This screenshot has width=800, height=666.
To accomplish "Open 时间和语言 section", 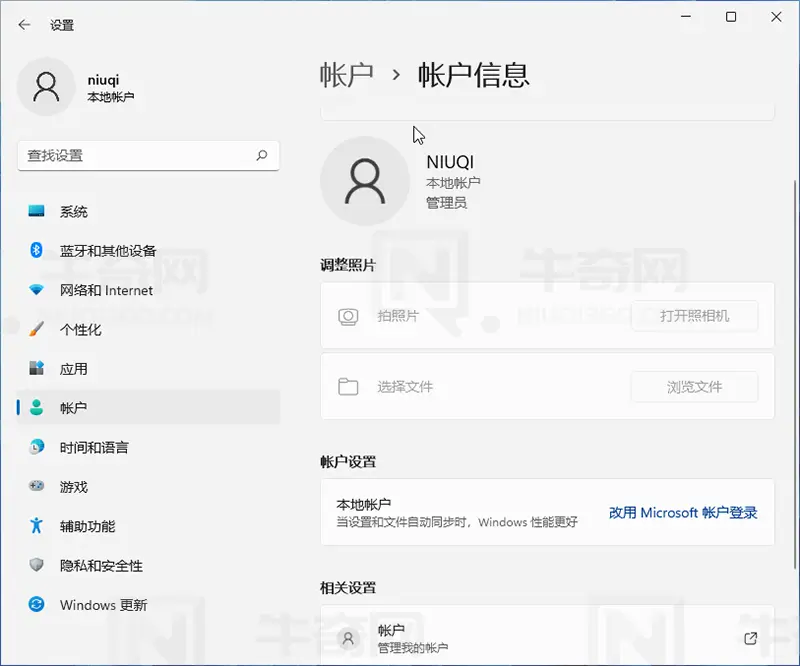I will (x=148, y=448).
